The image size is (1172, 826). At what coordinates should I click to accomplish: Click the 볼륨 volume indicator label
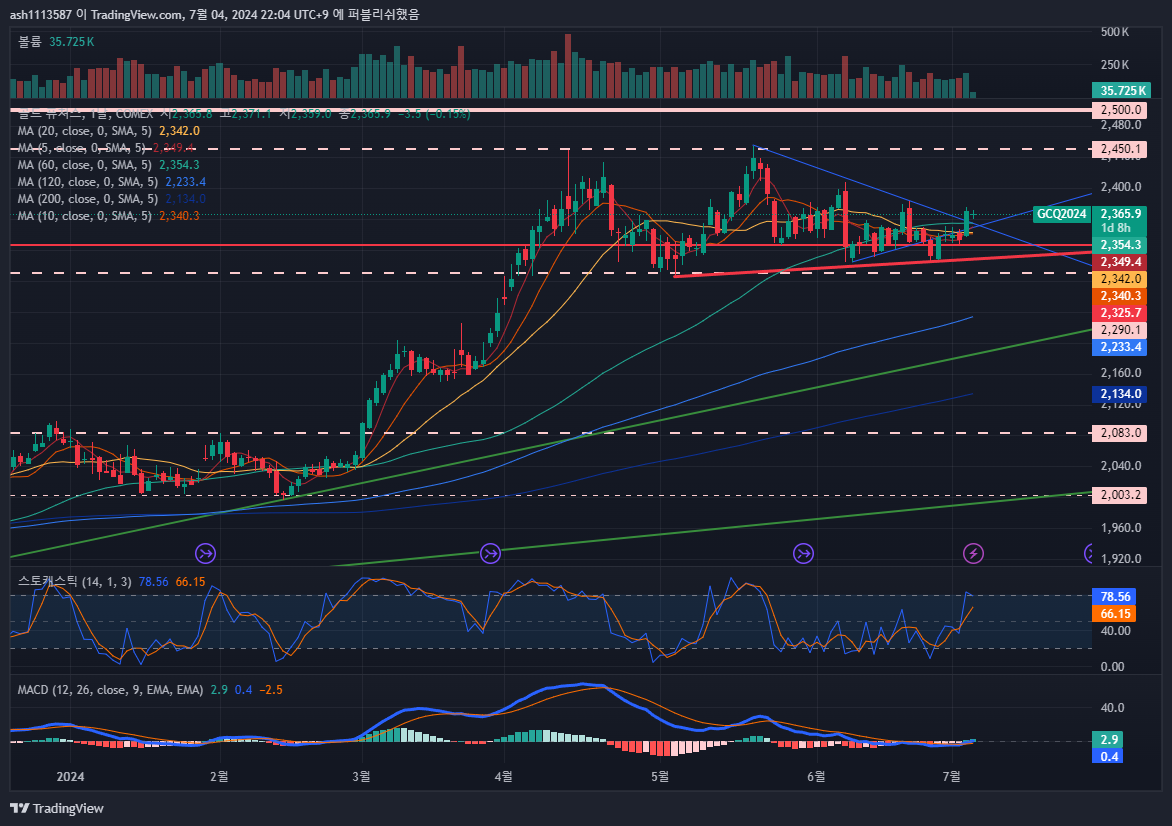point(30,42)
